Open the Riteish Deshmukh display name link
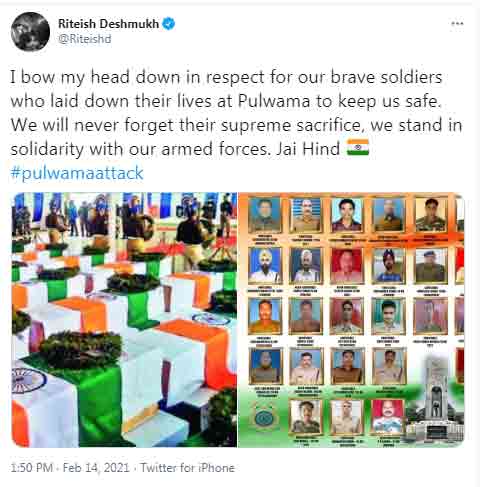 coord(108,24)
